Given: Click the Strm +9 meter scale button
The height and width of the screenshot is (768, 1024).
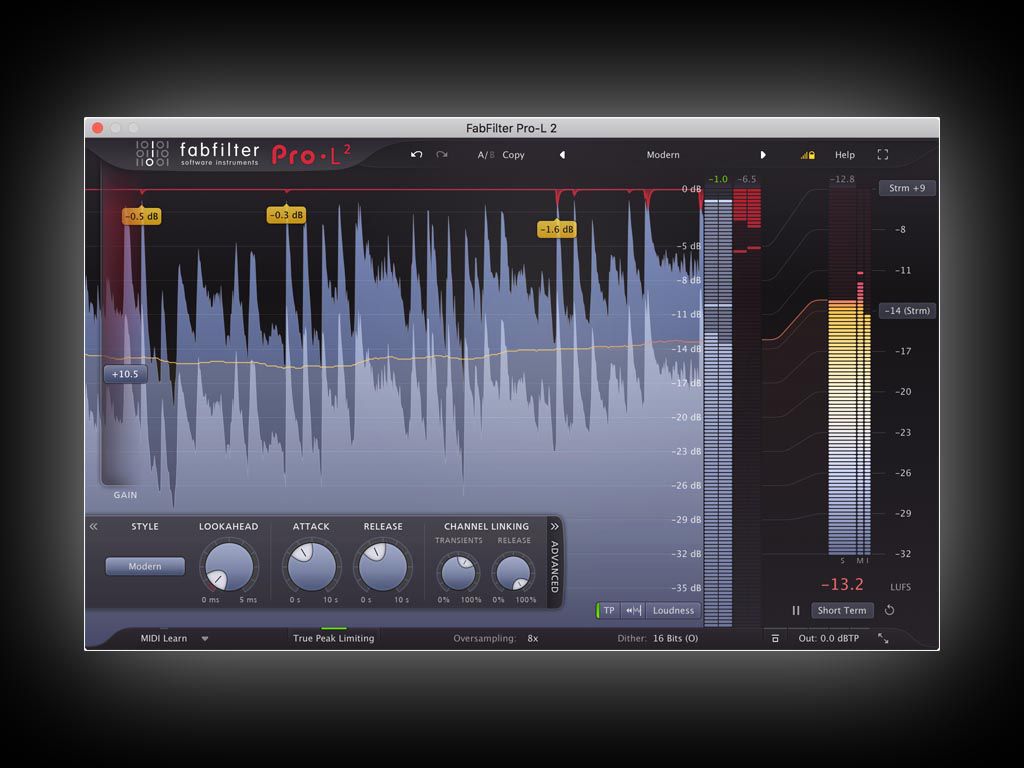Looking at the screenshot, I should (906, 188).
